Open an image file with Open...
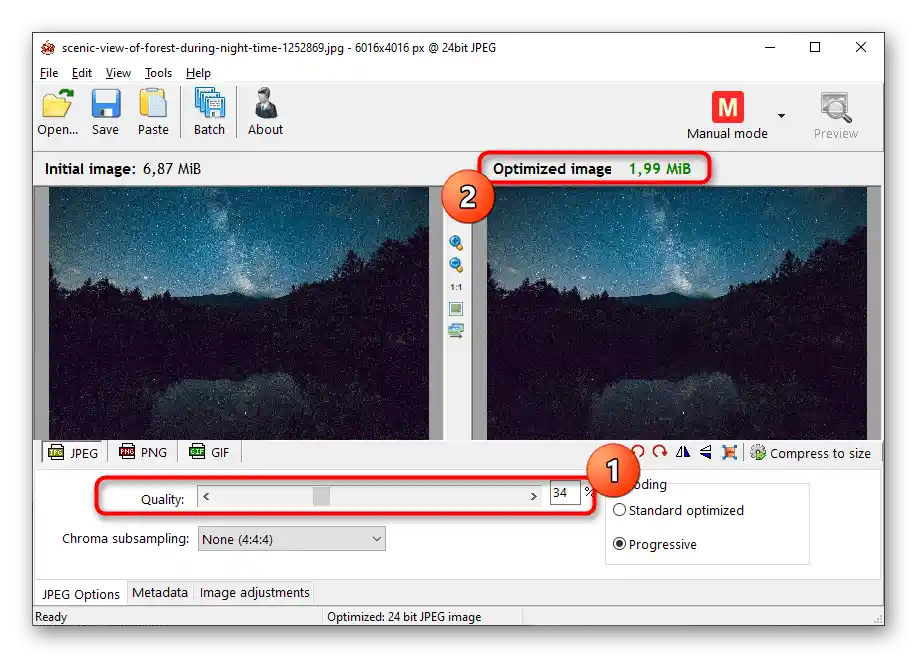Image resolution: width=917 pixels, height=658 pixels. pyautogui.click(x=57, y=112)
